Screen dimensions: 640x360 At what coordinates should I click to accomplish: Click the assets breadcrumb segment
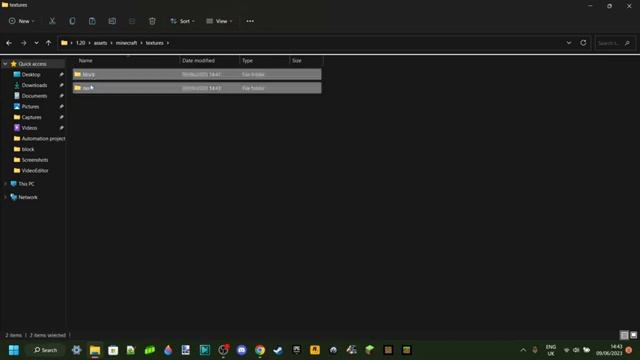click(x=100, y=43)
